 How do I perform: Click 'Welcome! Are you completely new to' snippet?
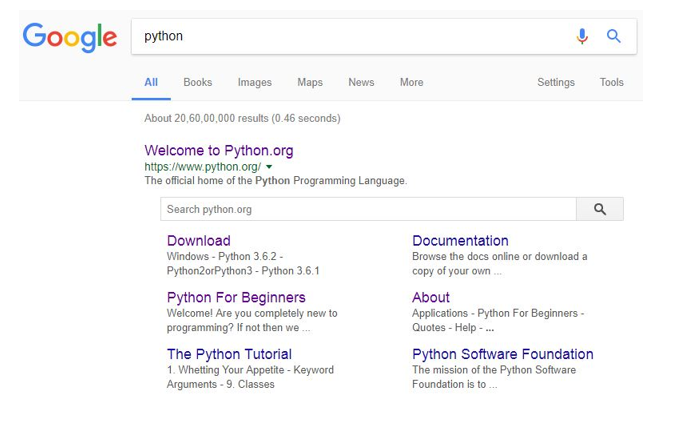tap(252, 313)
